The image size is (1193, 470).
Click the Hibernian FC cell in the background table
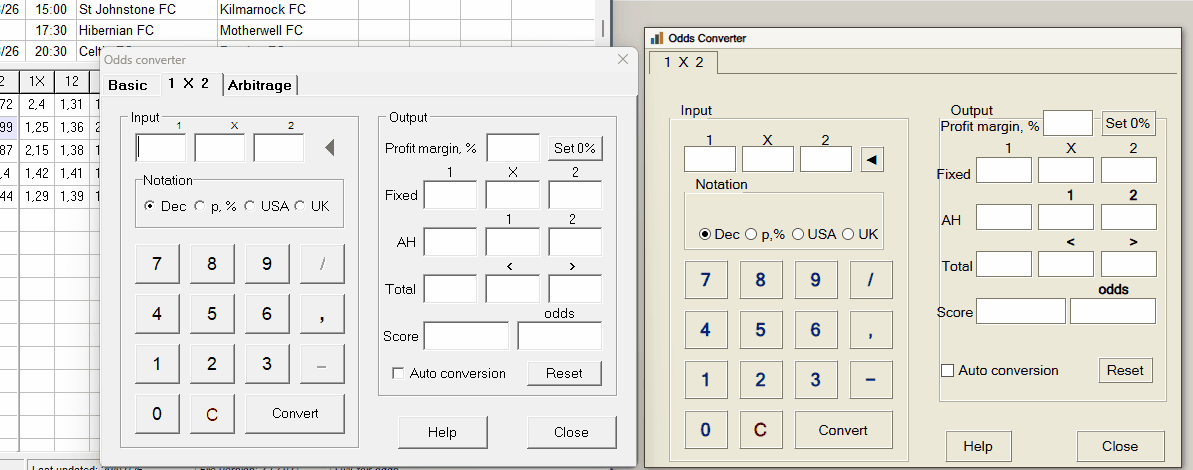coord(145,30)
